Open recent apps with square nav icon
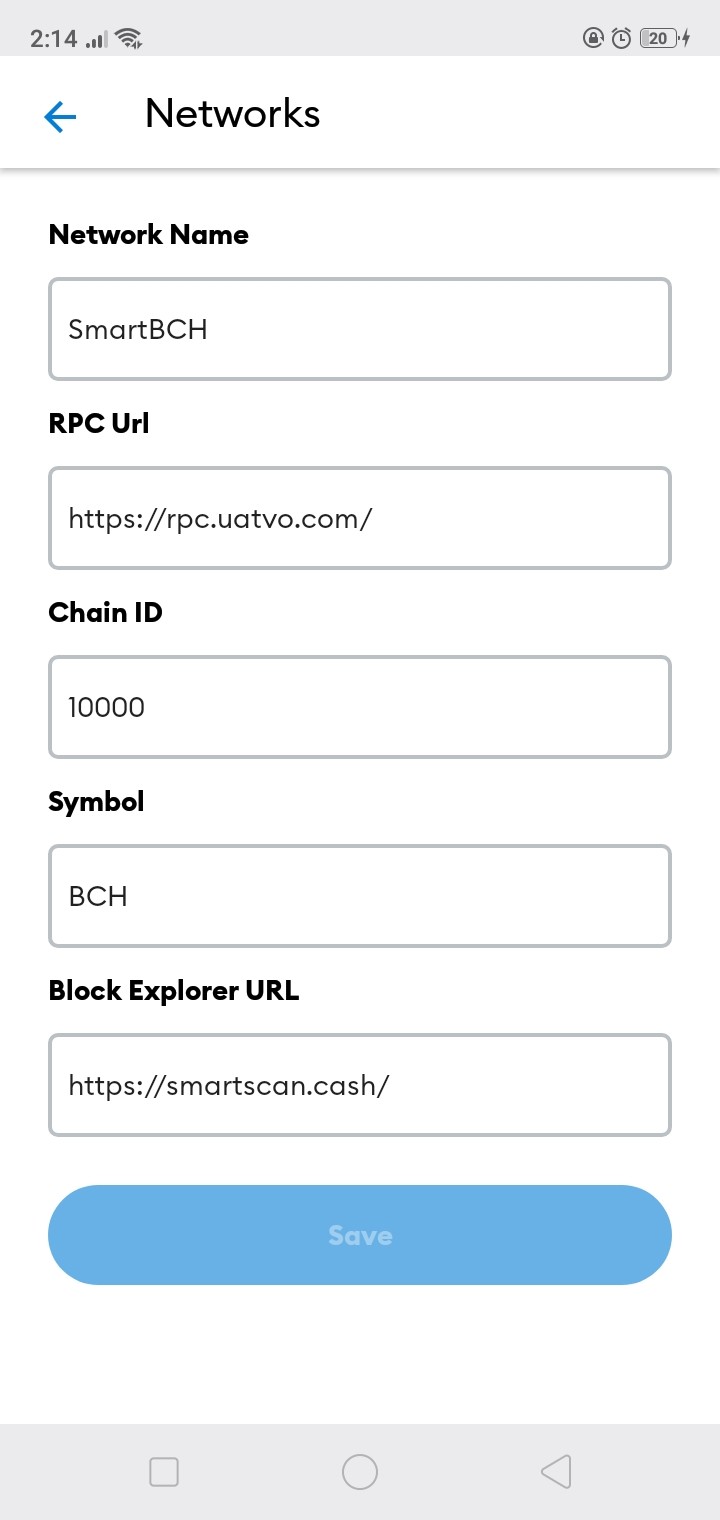 tap(163, 1472)
